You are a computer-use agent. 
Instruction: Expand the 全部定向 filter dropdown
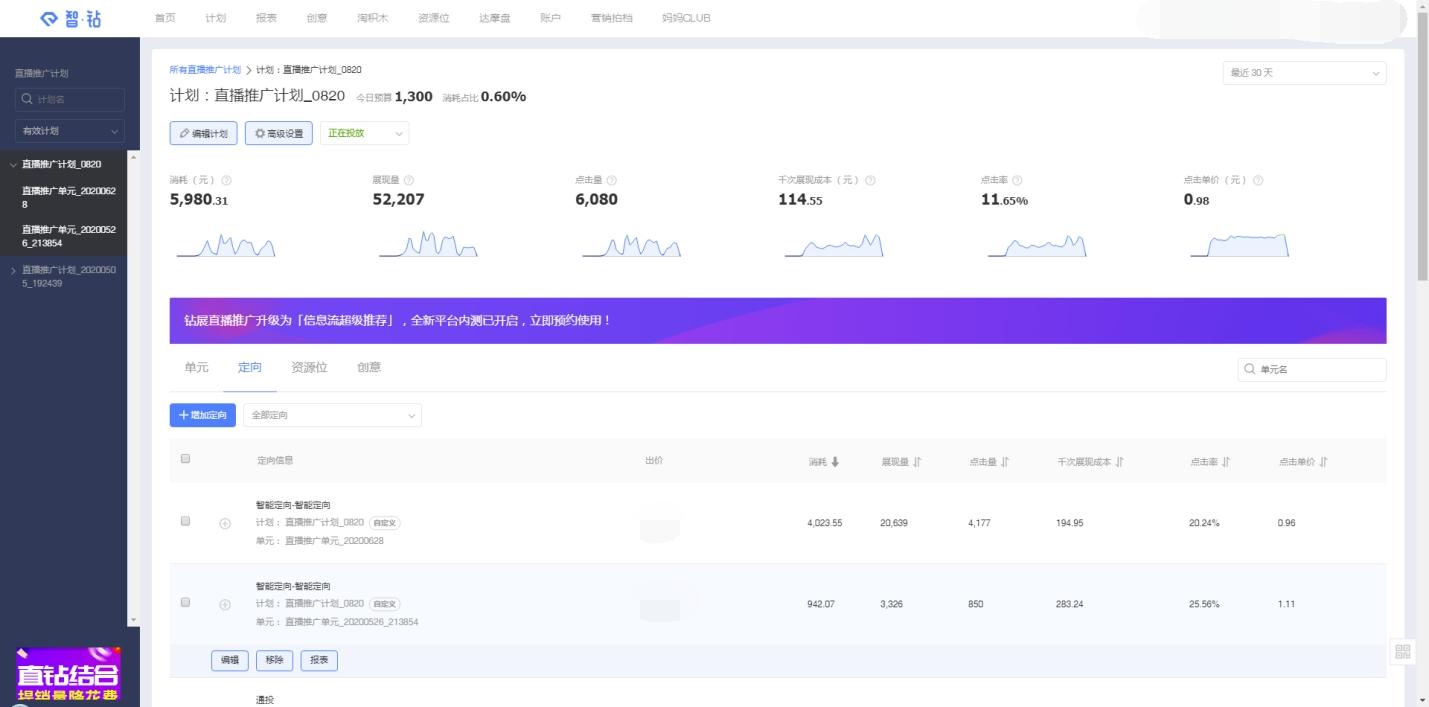(x=332, y=415)
